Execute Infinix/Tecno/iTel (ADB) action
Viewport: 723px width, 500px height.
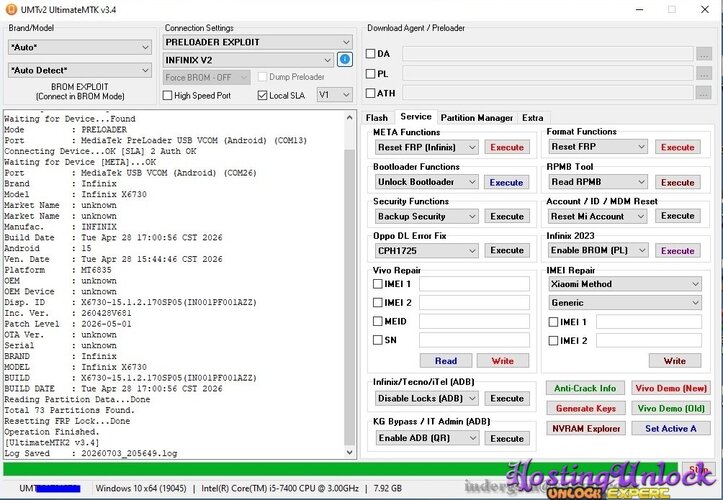tap(507, 398)
